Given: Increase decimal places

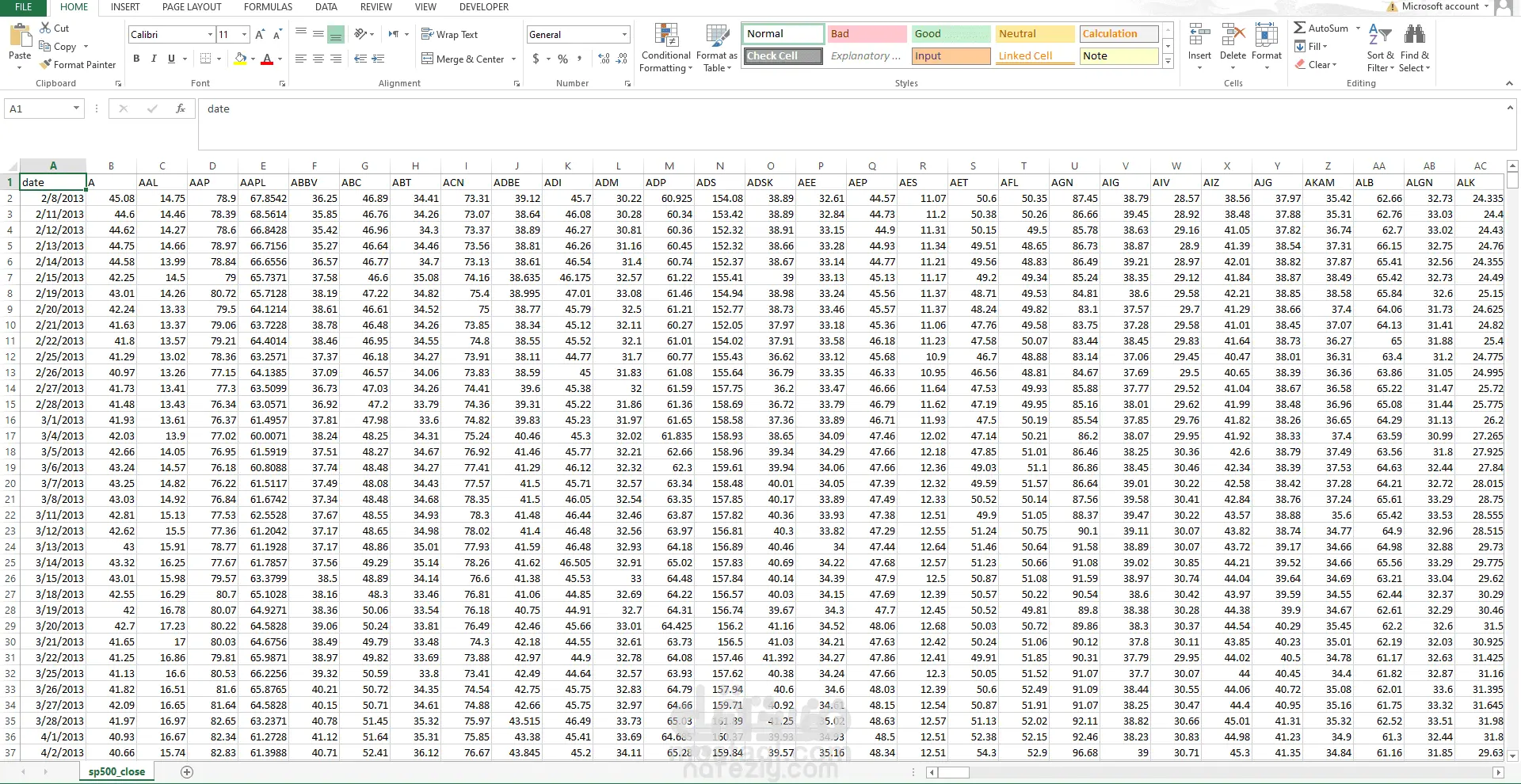Looking at the screenshot, I should pos(604,59).
